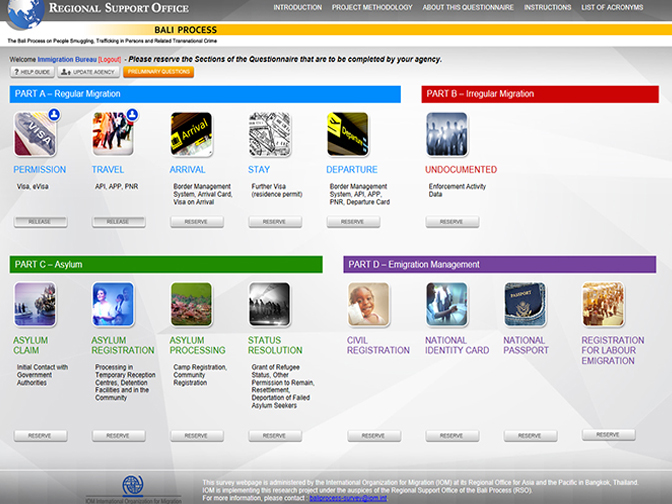Release the Travel section
The width and height of the screenshot is (672, 504).
click(119, 222)
